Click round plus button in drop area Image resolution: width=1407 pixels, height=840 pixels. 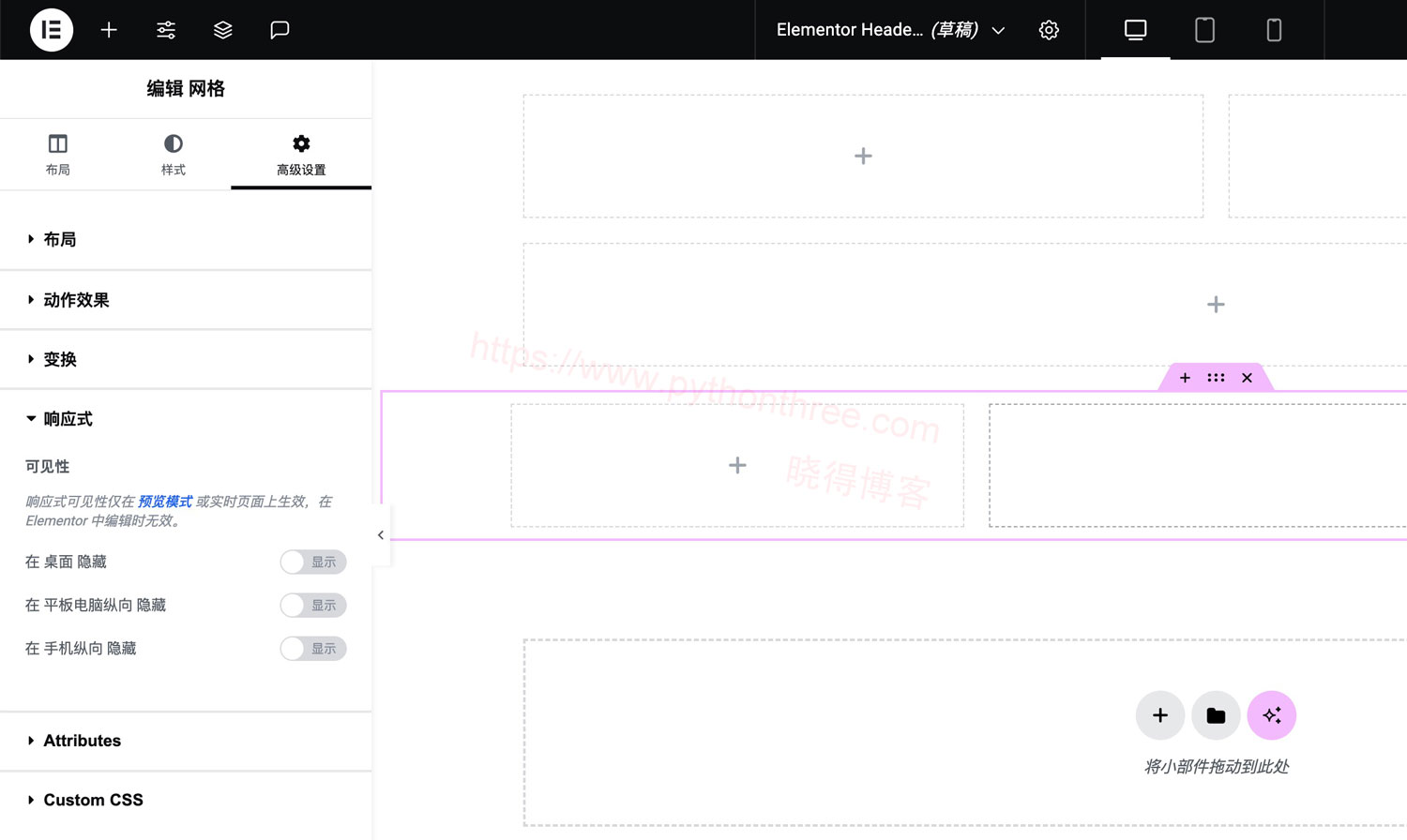(x=1160, y=715)
